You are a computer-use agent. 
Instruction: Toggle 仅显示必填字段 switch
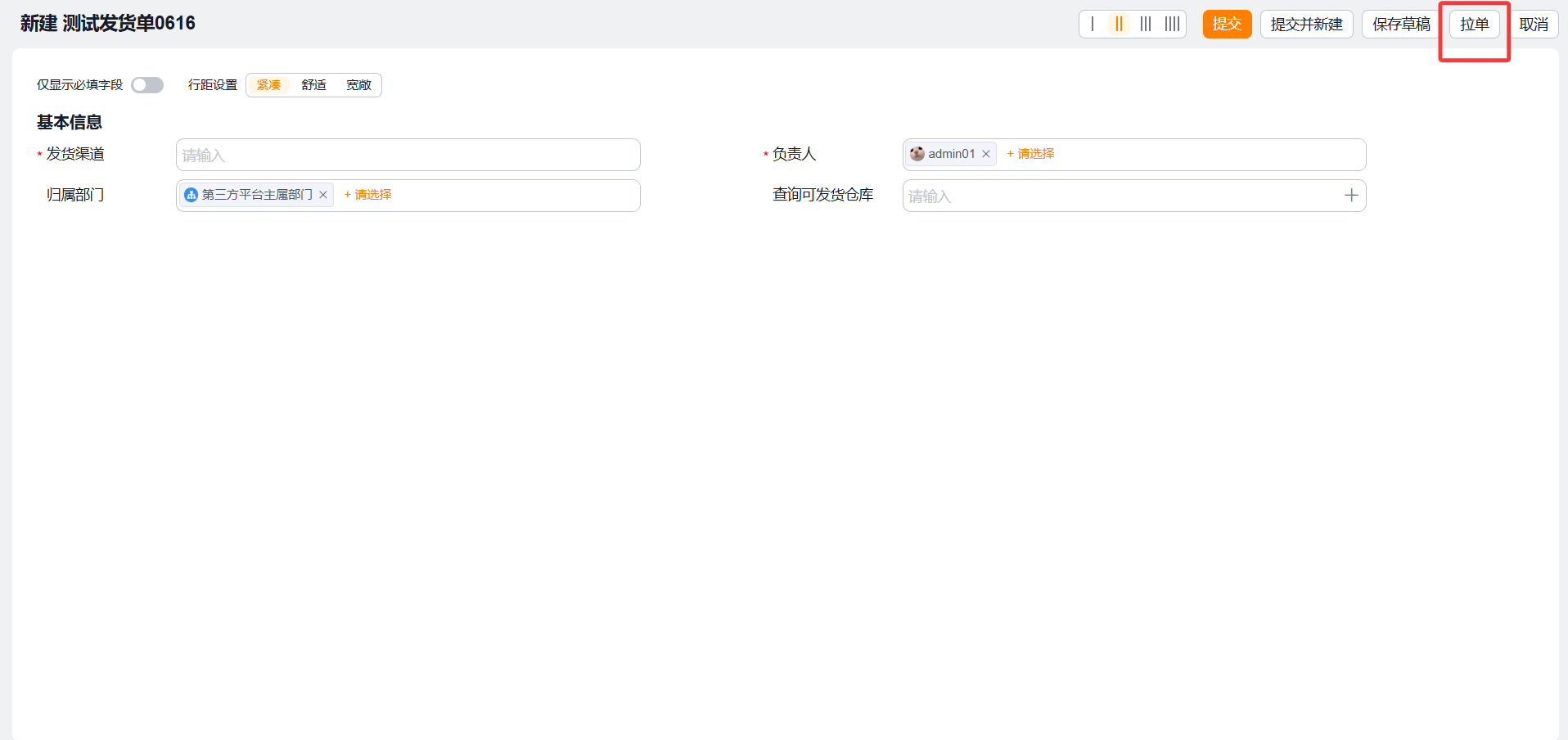coord(147,85)
